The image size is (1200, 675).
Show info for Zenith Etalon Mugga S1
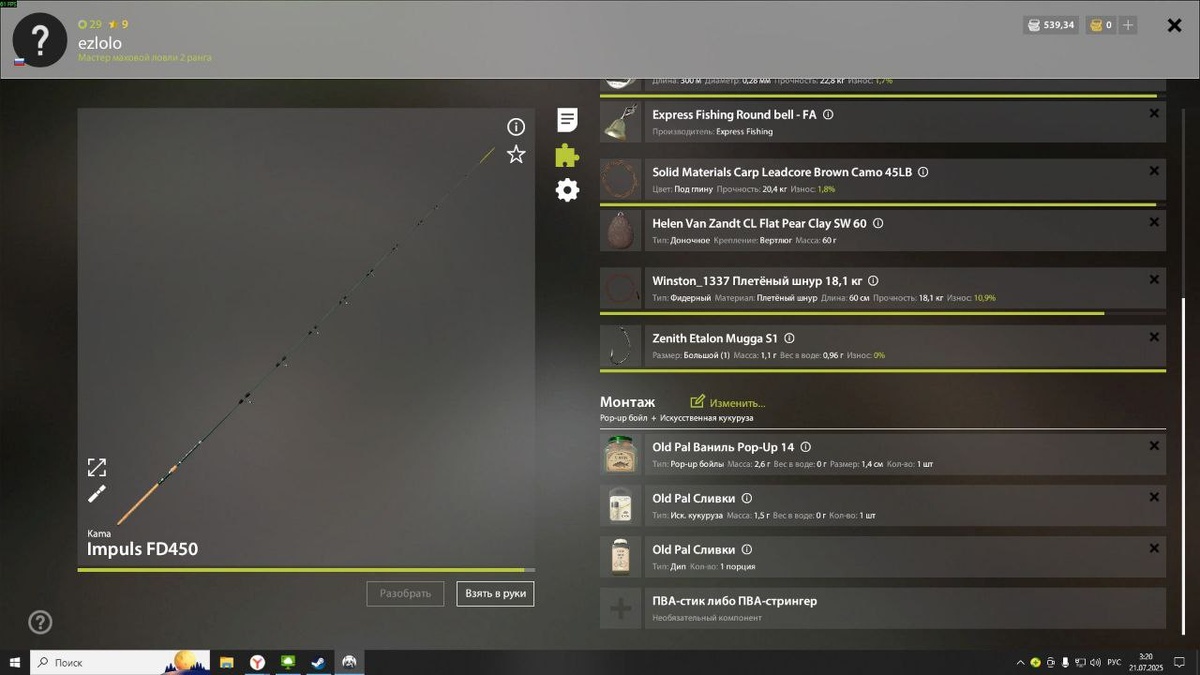pyautogui.click(x=789, y=339)
